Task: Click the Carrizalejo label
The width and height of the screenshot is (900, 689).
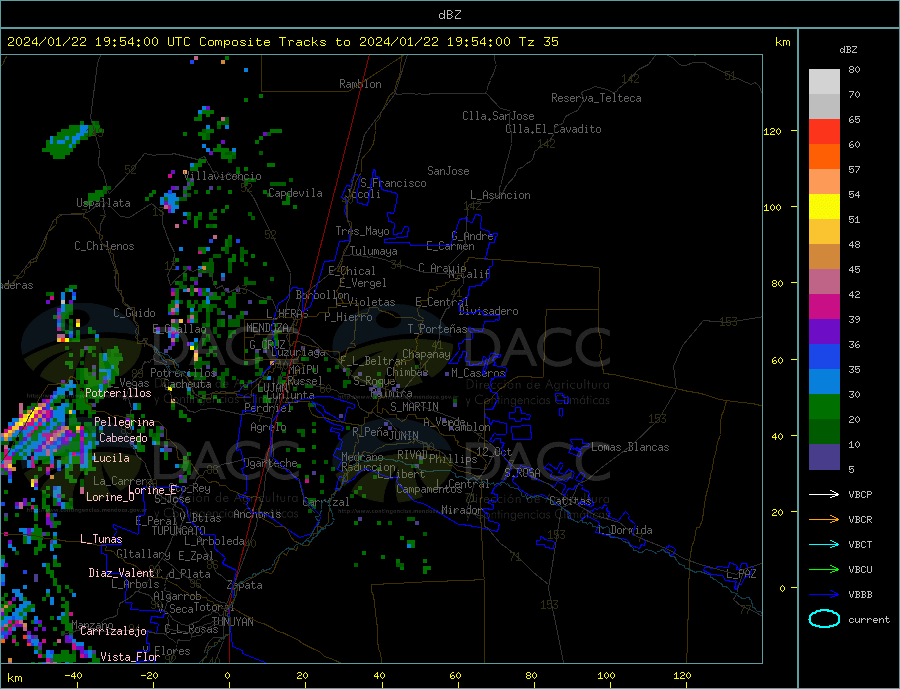Action: coord(113,632)
